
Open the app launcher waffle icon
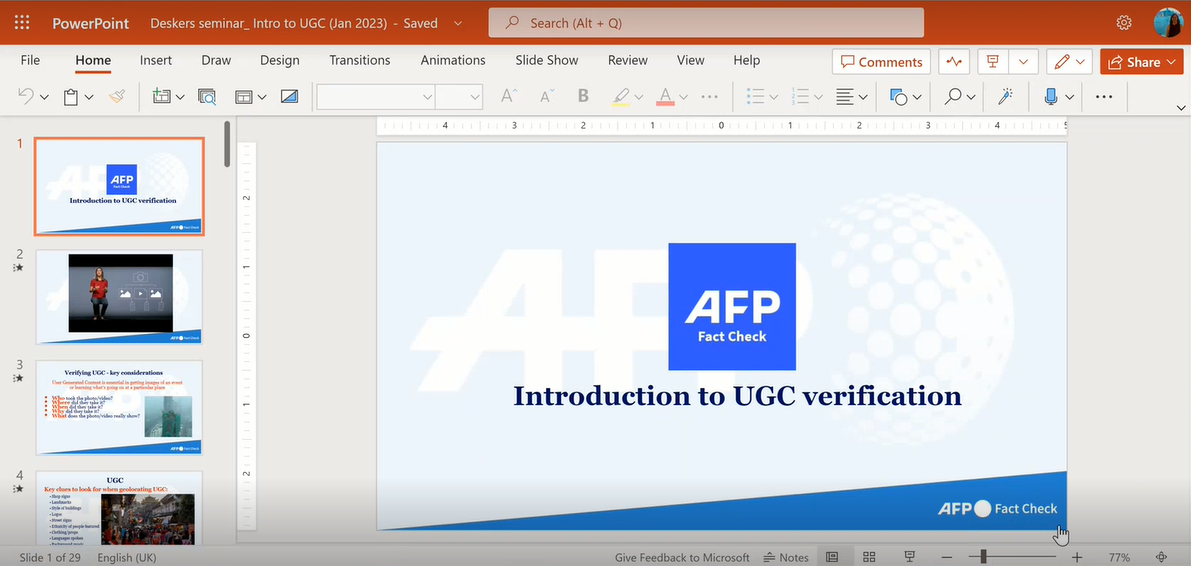(22, 22)
